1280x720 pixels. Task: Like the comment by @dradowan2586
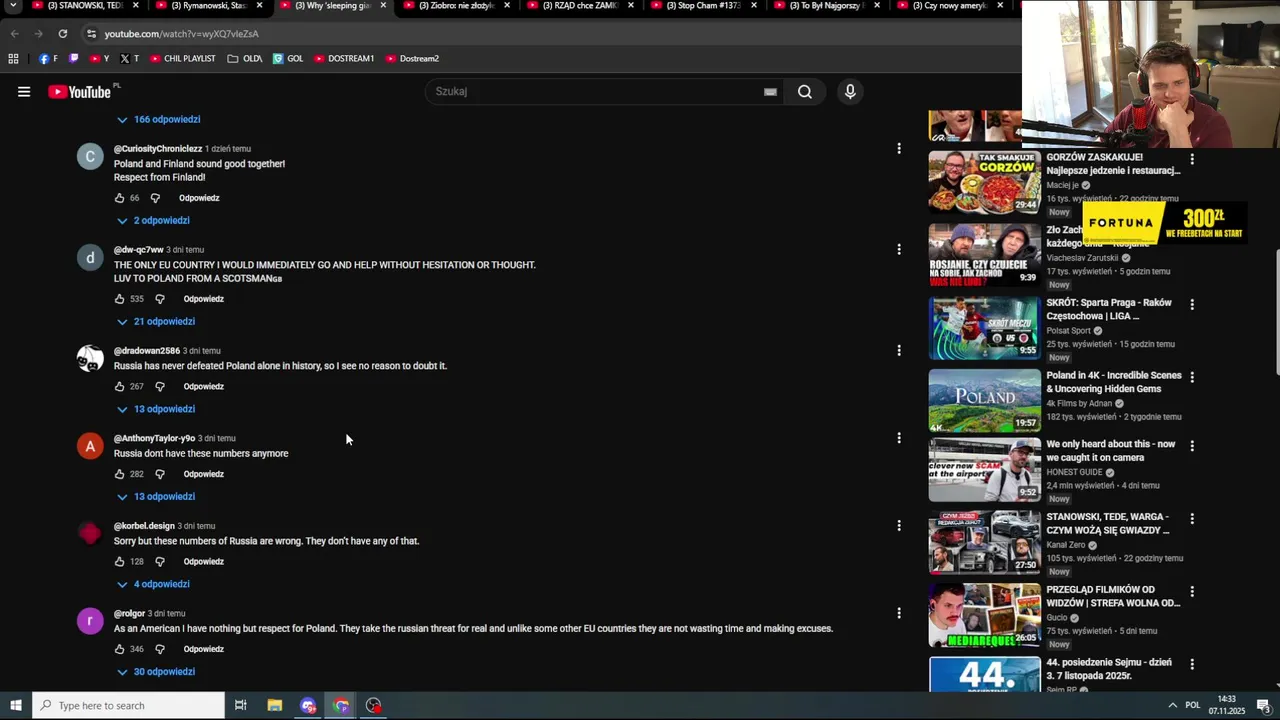(119, 387)
